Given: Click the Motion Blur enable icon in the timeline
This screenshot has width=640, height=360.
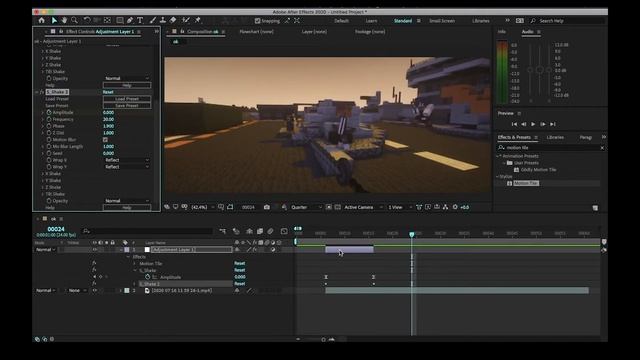Looking at the screenshot, I should click(x=270, y=231).
